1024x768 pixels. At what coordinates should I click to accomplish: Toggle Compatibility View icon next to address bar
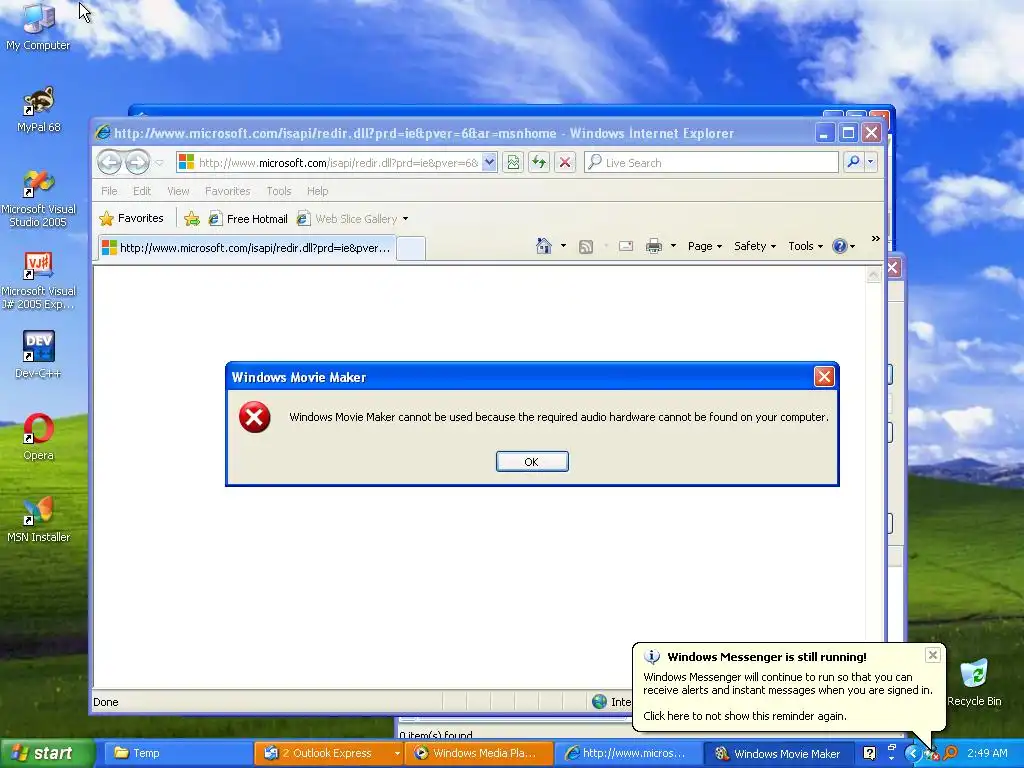coord(513,162)
